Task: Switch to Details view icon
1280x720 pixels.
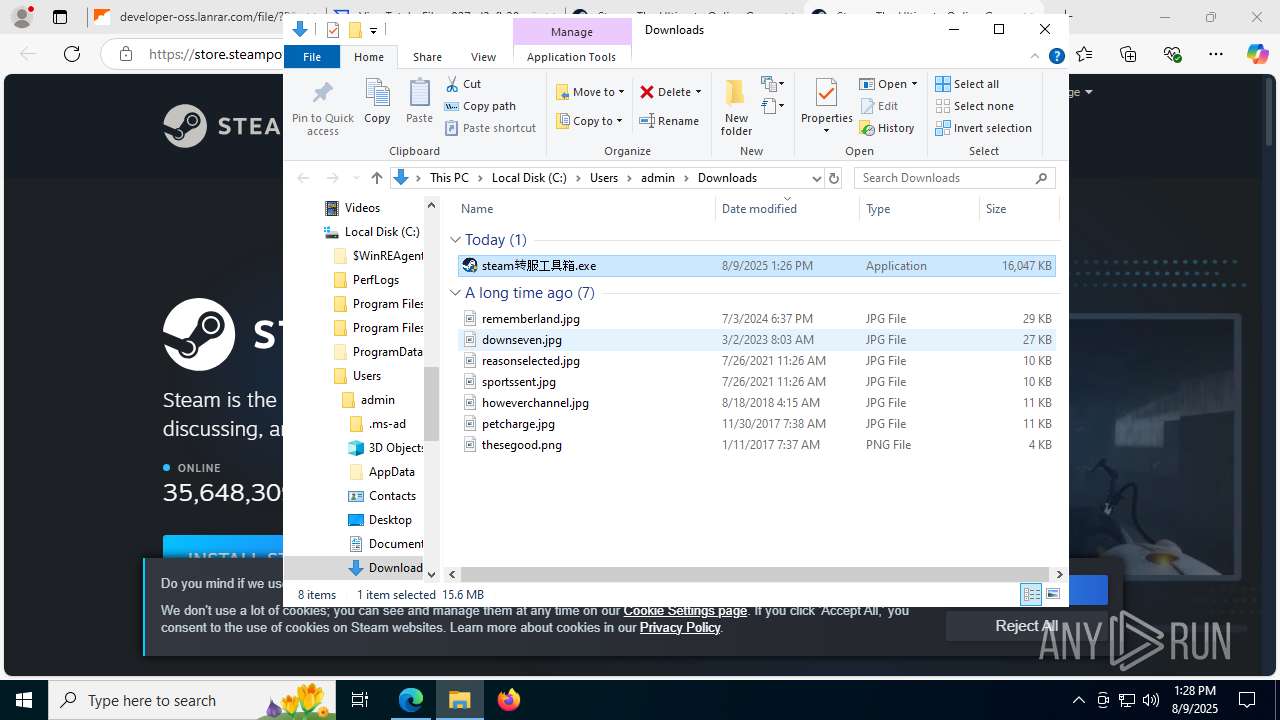Action: (1031, 595)
